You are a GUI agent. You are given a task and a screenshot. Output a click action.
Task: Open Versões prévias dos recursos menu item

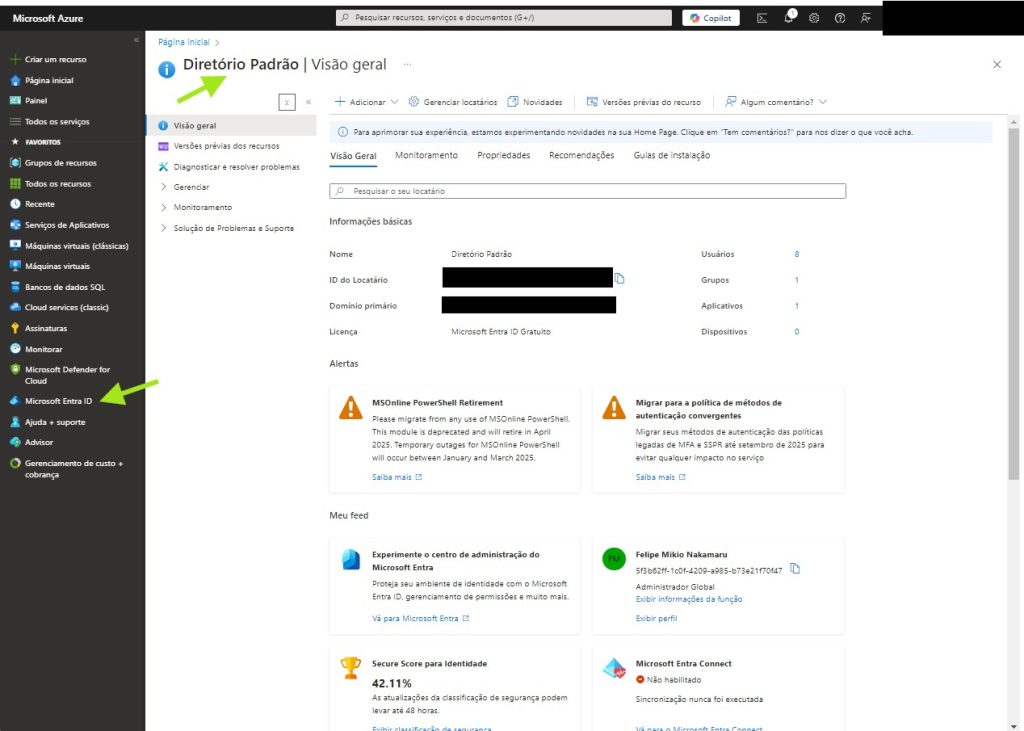[226, 146]
